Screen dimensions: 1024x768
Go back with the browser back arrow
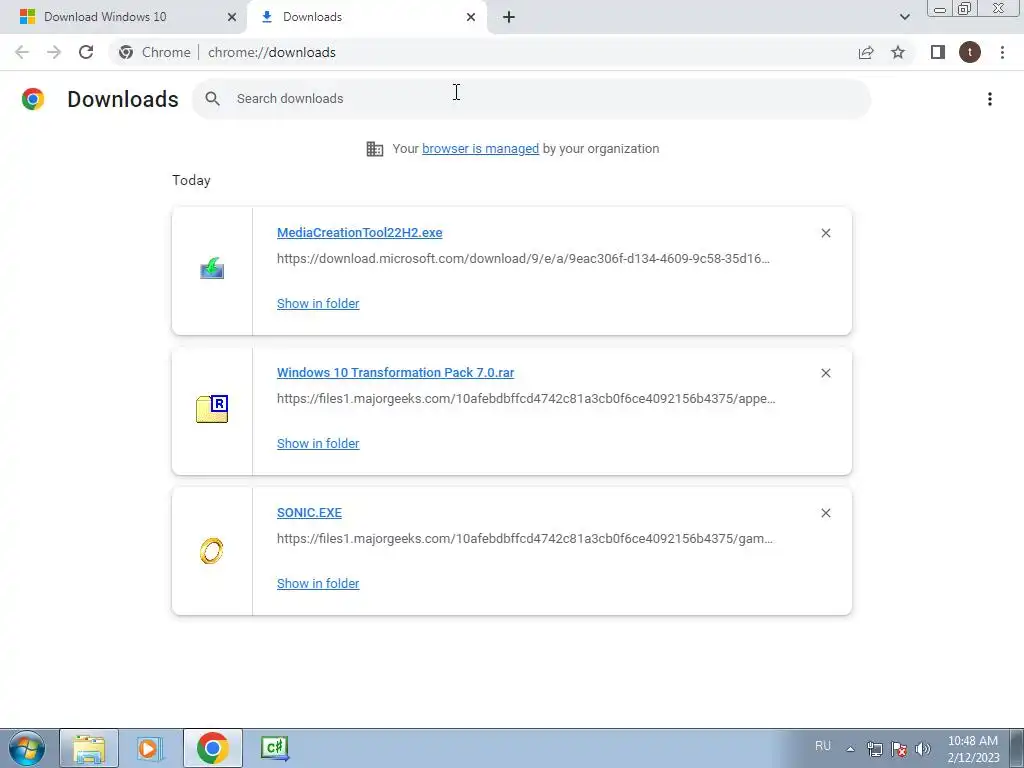coord(22,52)
